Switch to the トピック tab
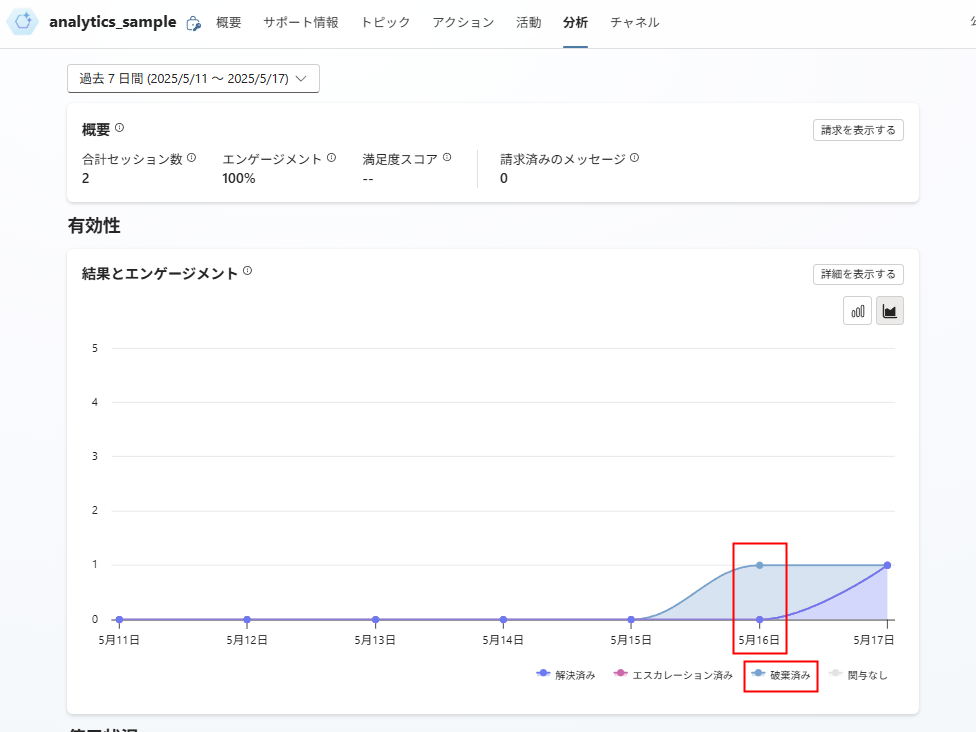The height and width of the screenshot is (732, 980). (x=386, y=23)
